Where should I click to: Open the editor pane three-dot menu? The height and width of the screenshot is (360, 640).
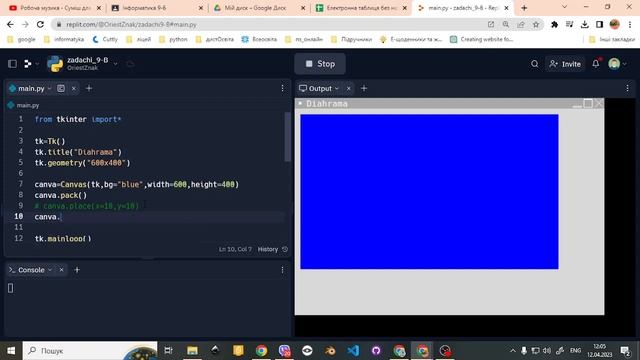click(x=282, y=88)
